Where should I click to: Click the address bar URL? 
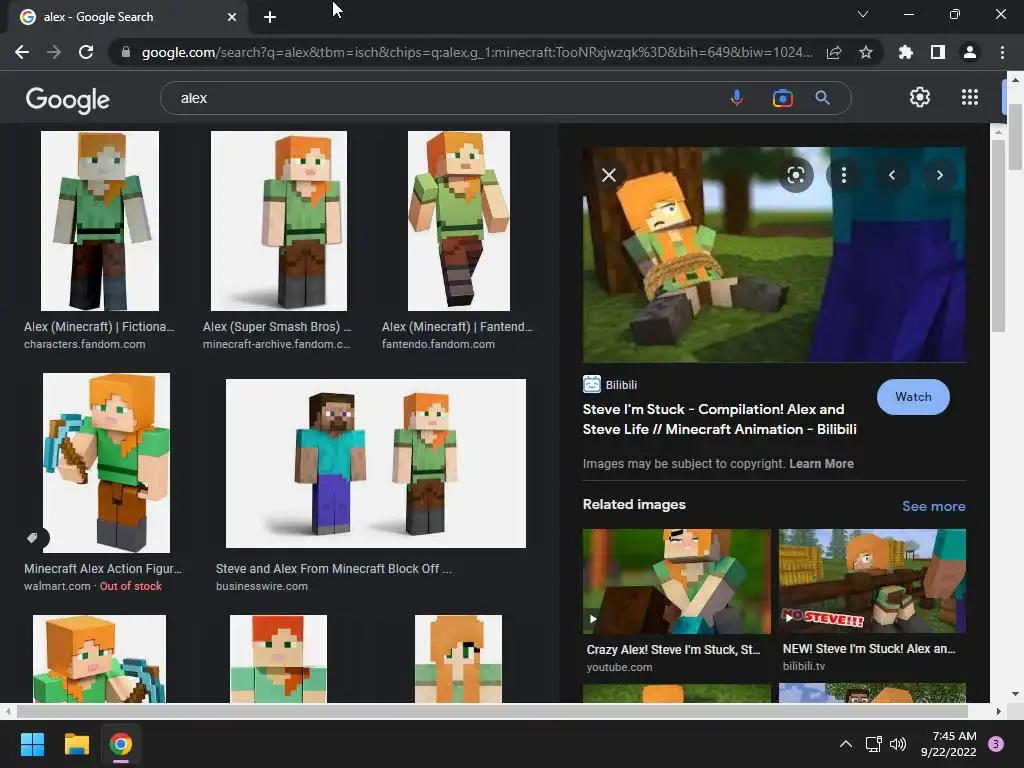477,52
